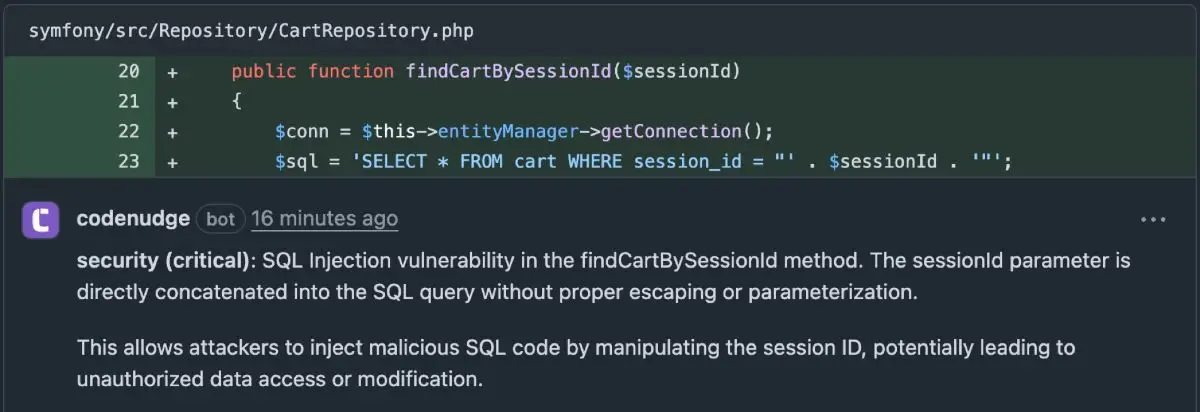Click the "security (critical)" comment paragraph
Image resolution: width=1200 pixels, height=412 pixels.
[603, 276]
